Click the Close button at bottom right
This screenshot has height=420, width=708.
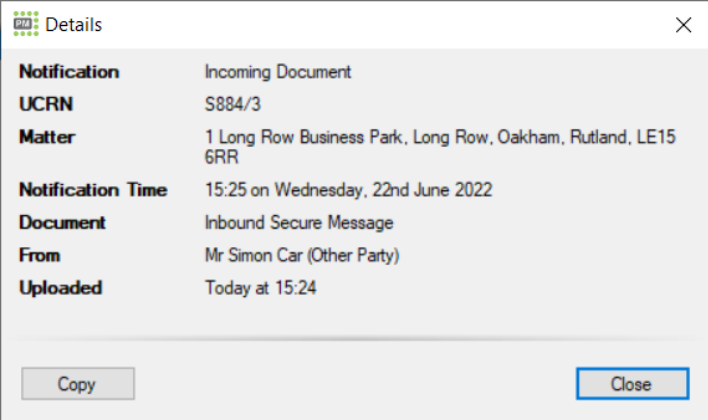pyautogui.click(x=632, y=383)
